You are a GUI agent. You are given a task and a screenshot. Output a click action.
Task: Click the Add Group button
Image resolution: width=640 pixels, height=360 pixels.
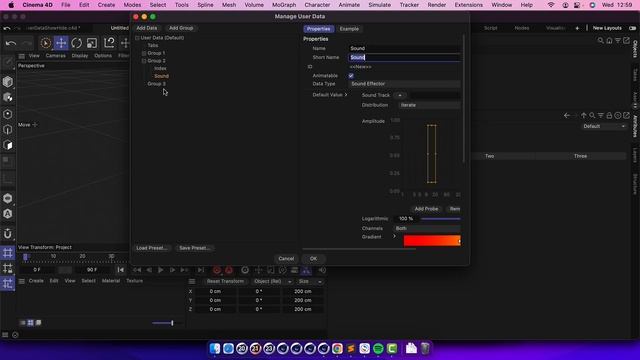181,28
